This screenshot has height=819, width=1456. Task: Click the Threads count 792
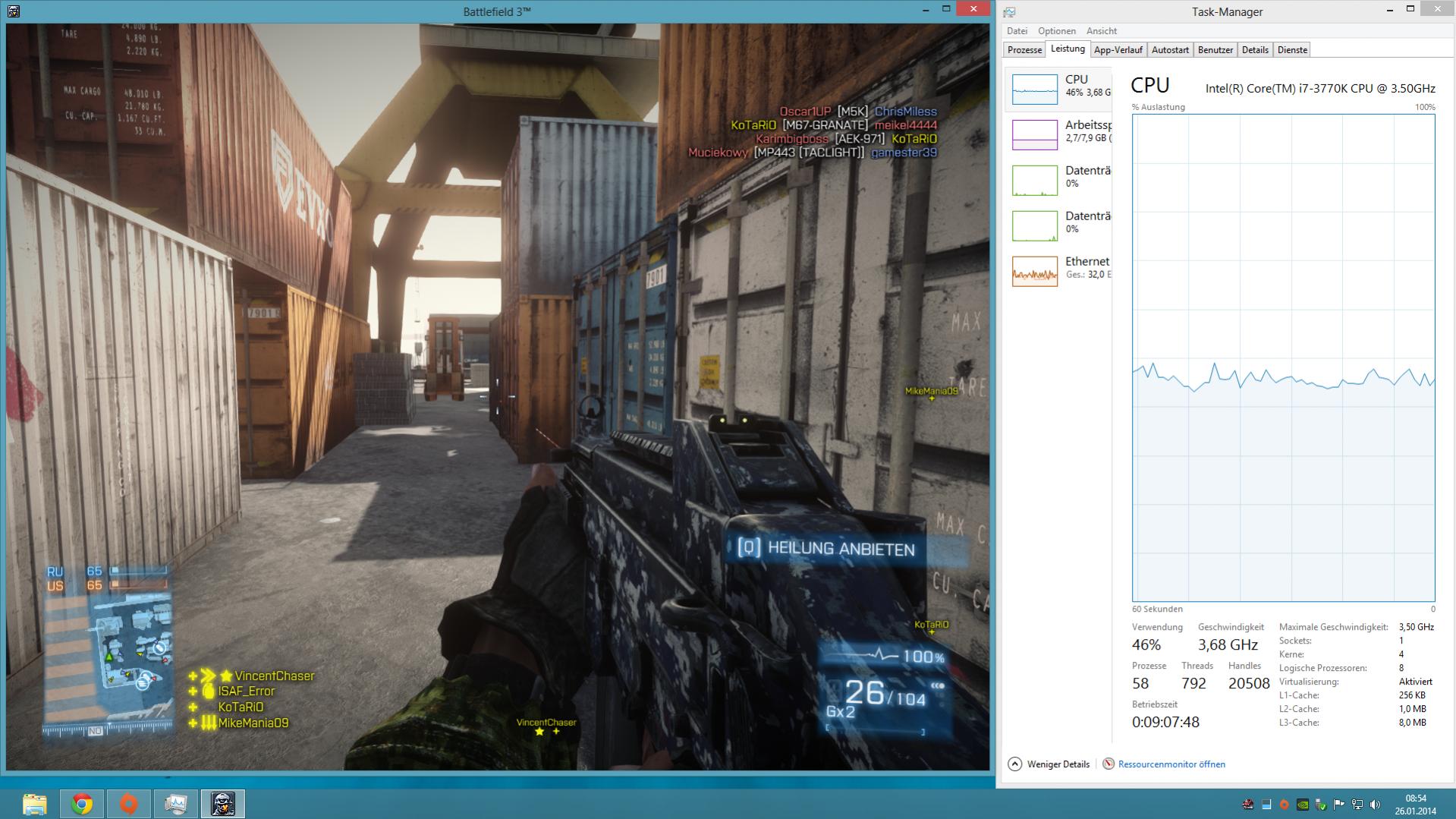pos(1193,683)
